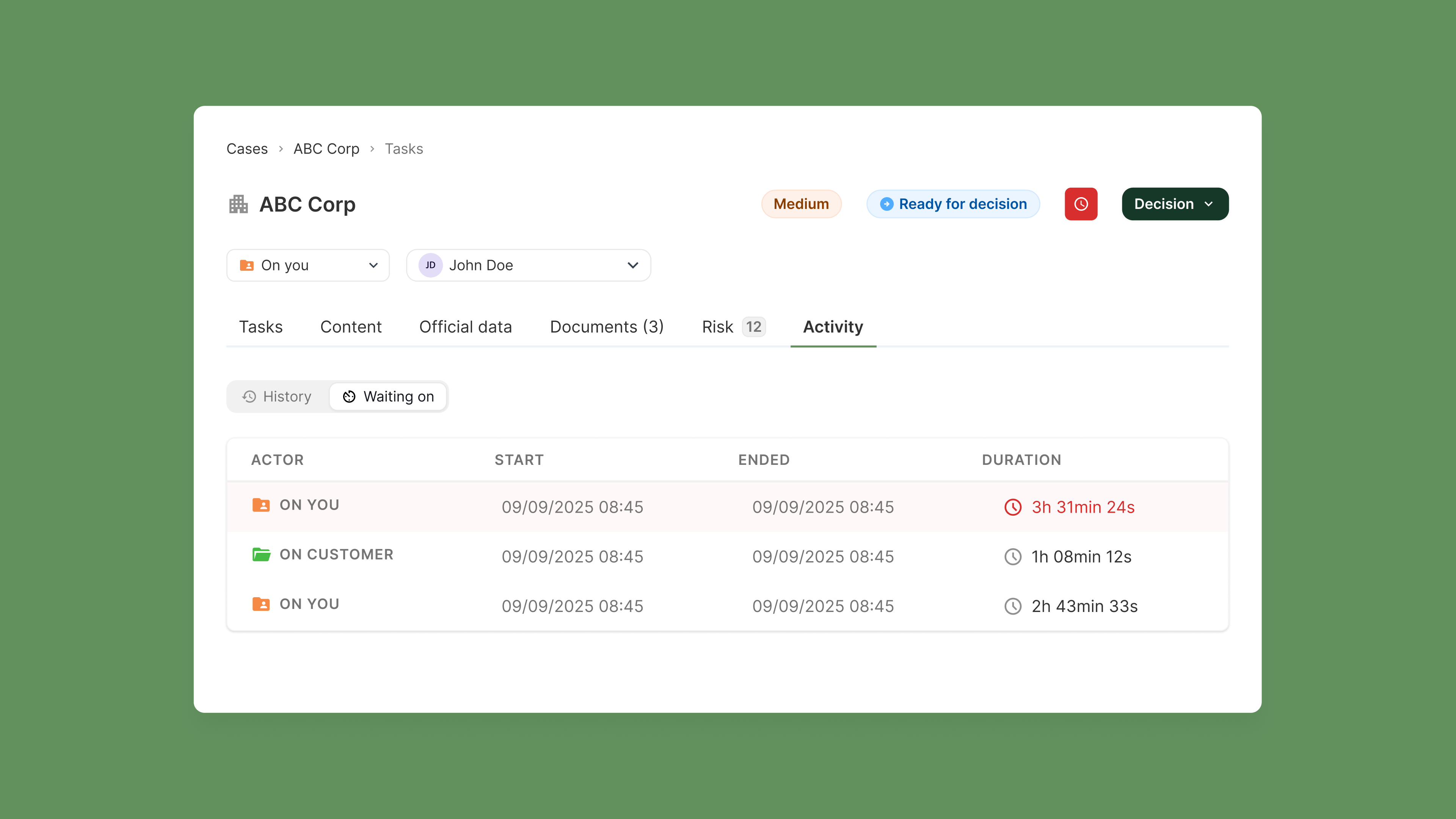This screenshot has width=1456, height=819.
Task: Go to Cases in breadcrumb
Action: click(x=247, y=149)
